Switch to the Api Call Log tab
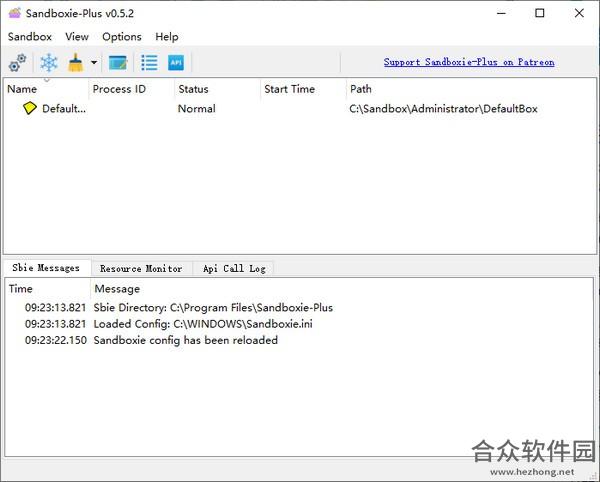This screenshot has width=600, height=482. click(x=234, y=269)
